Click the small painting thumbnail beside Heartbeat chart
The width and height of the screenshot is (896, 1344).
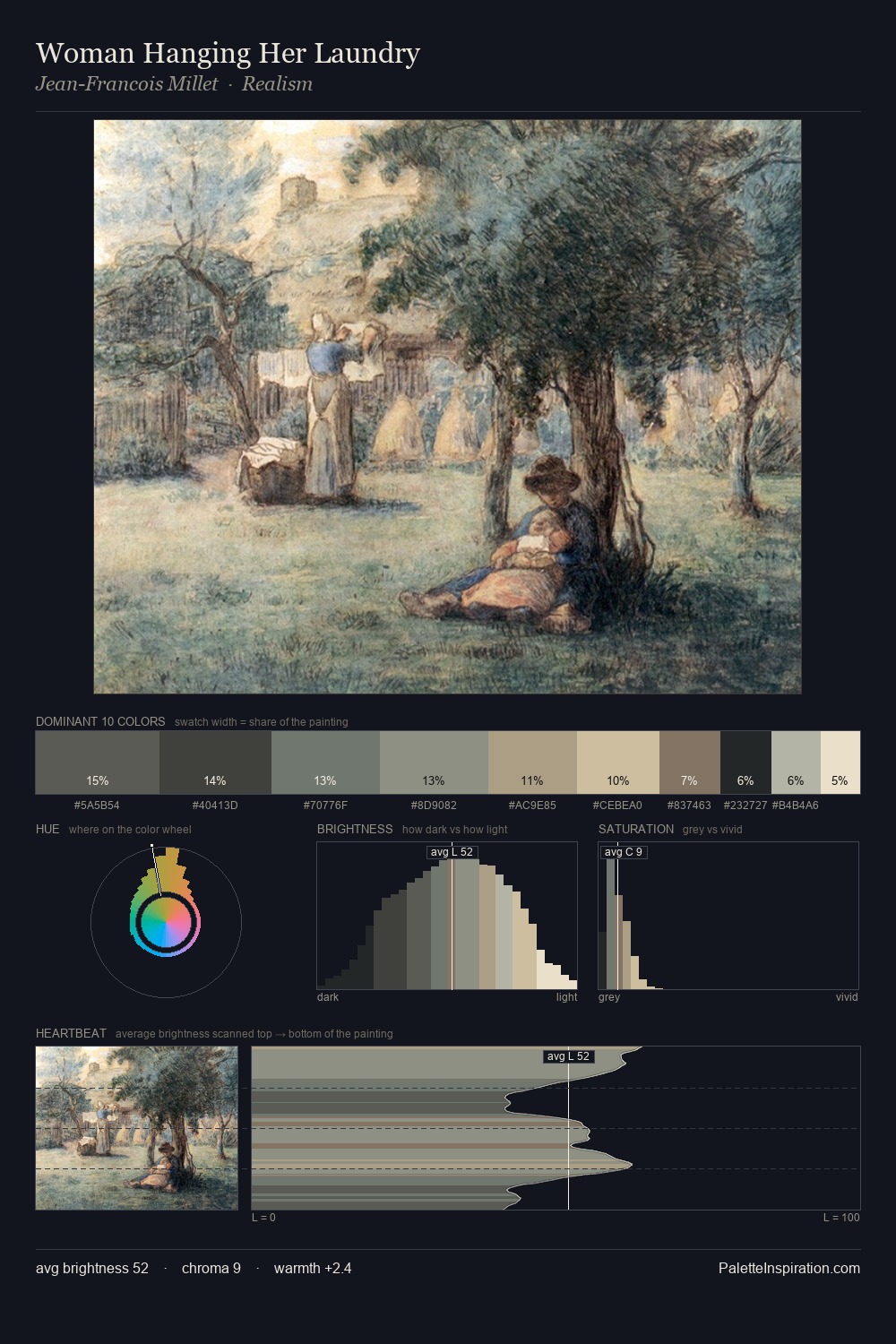click(x=137, y=1128)
